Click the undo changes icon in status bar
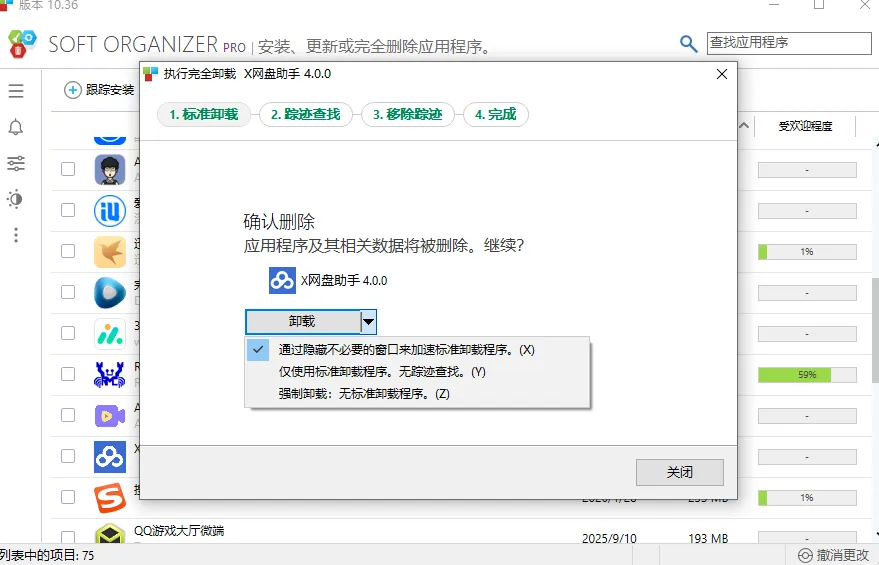 (x=805, y=555)
